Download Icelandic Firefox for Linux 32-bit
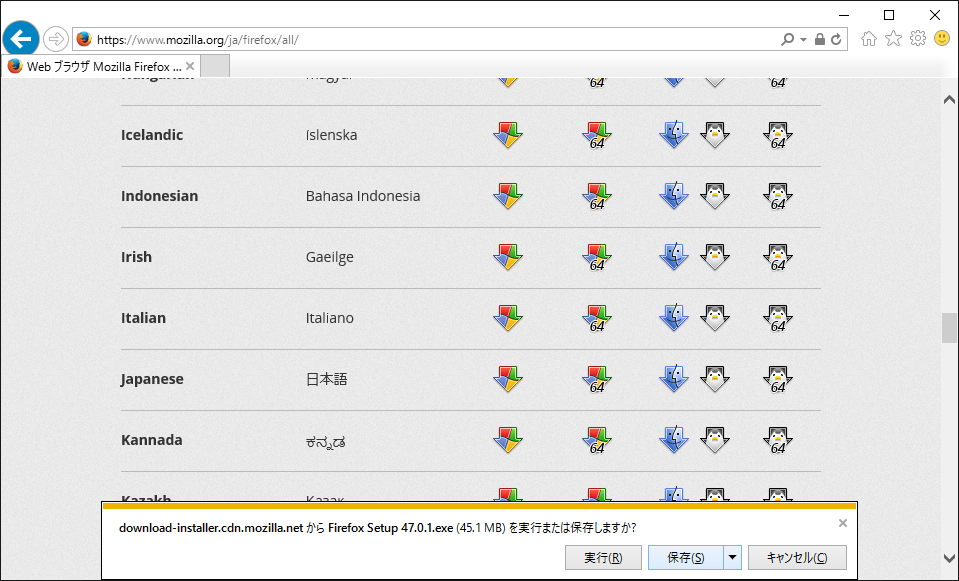The width and height of the screenshot is (959, 581). tap(714, 135)
